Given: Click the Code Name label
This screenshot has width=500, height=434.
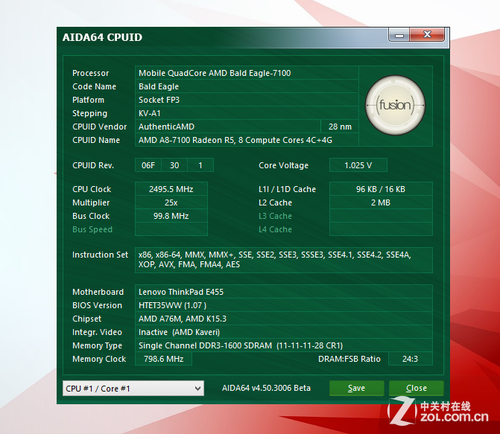Looking at the screenshot, I should 94,87.
